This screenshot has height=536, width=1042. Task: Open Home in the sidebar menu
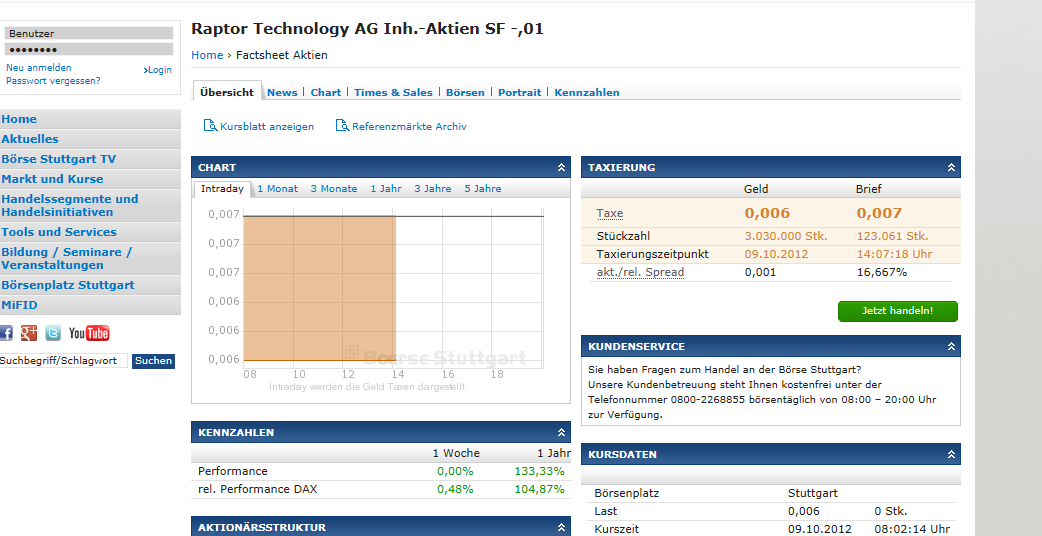coord(90,119)
